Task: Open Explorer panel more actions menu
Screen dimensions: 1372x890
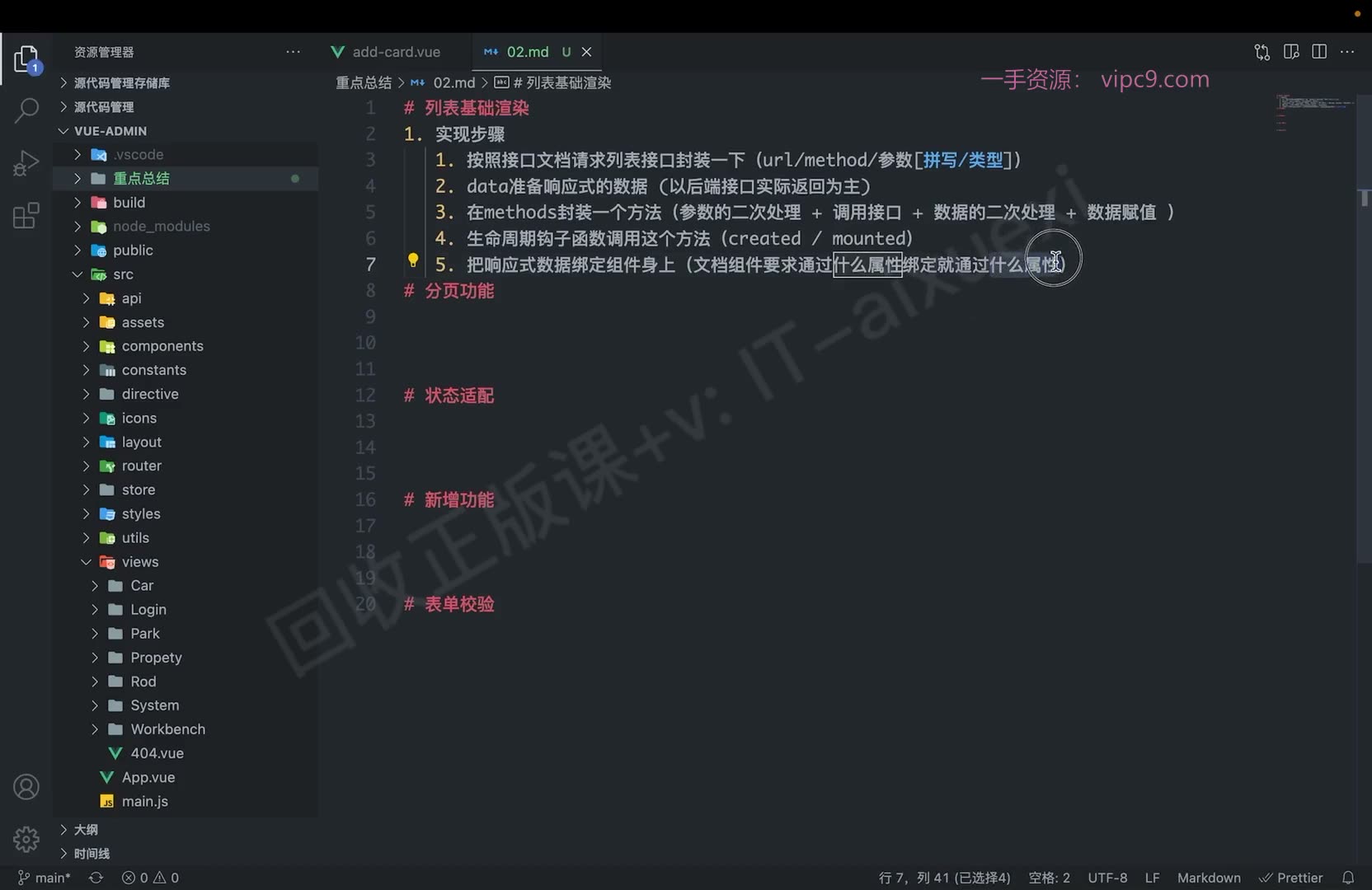Action: click(x=293, y=52)
